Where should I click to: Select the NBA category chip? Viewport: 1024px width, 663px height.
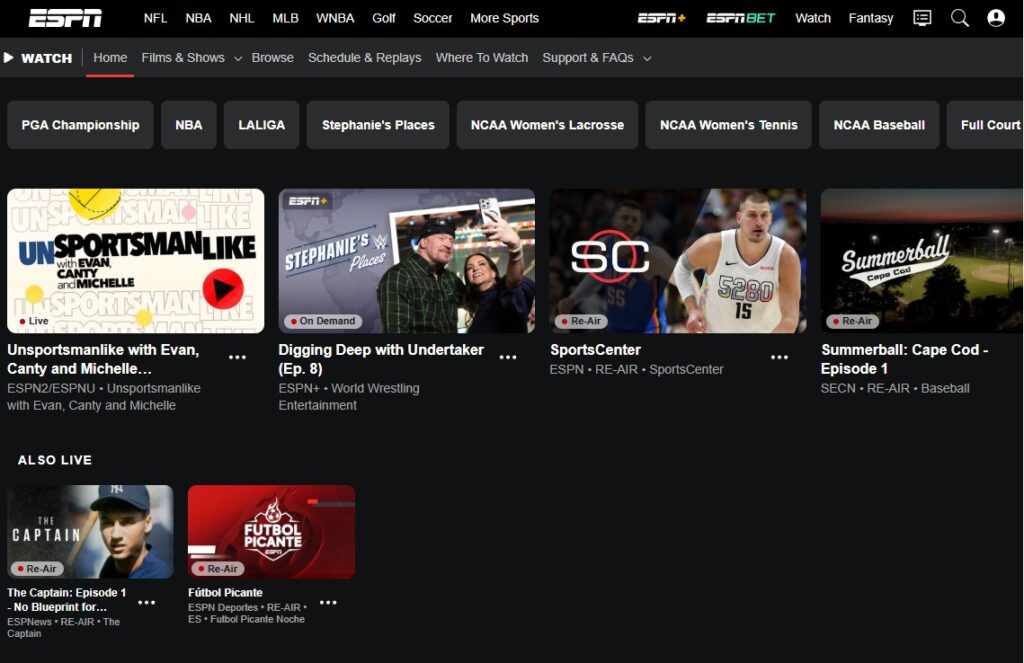189,125
